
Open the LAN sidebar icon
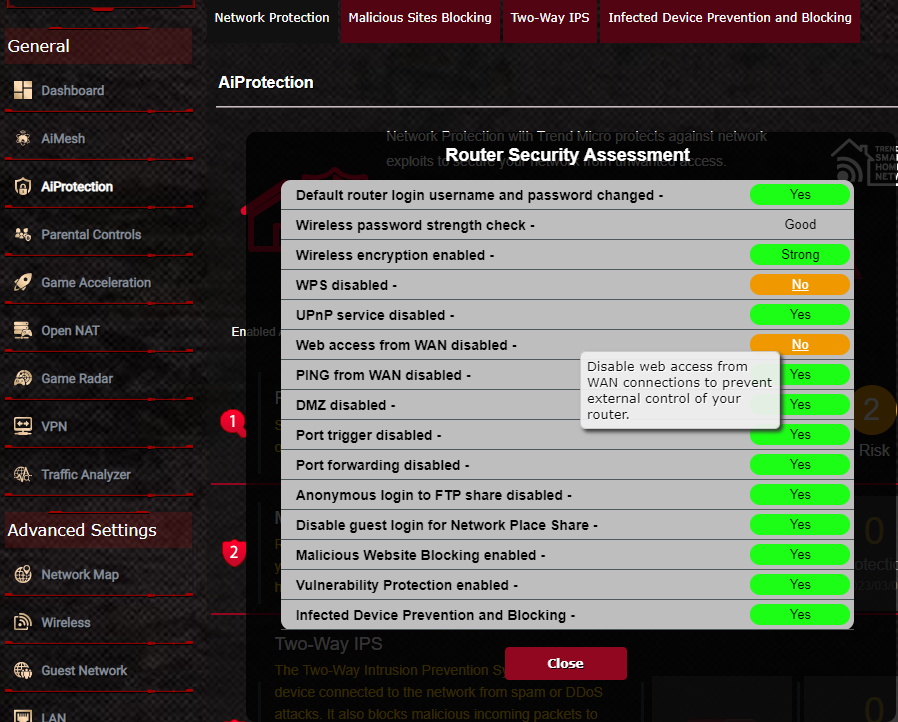click(23, 716)
